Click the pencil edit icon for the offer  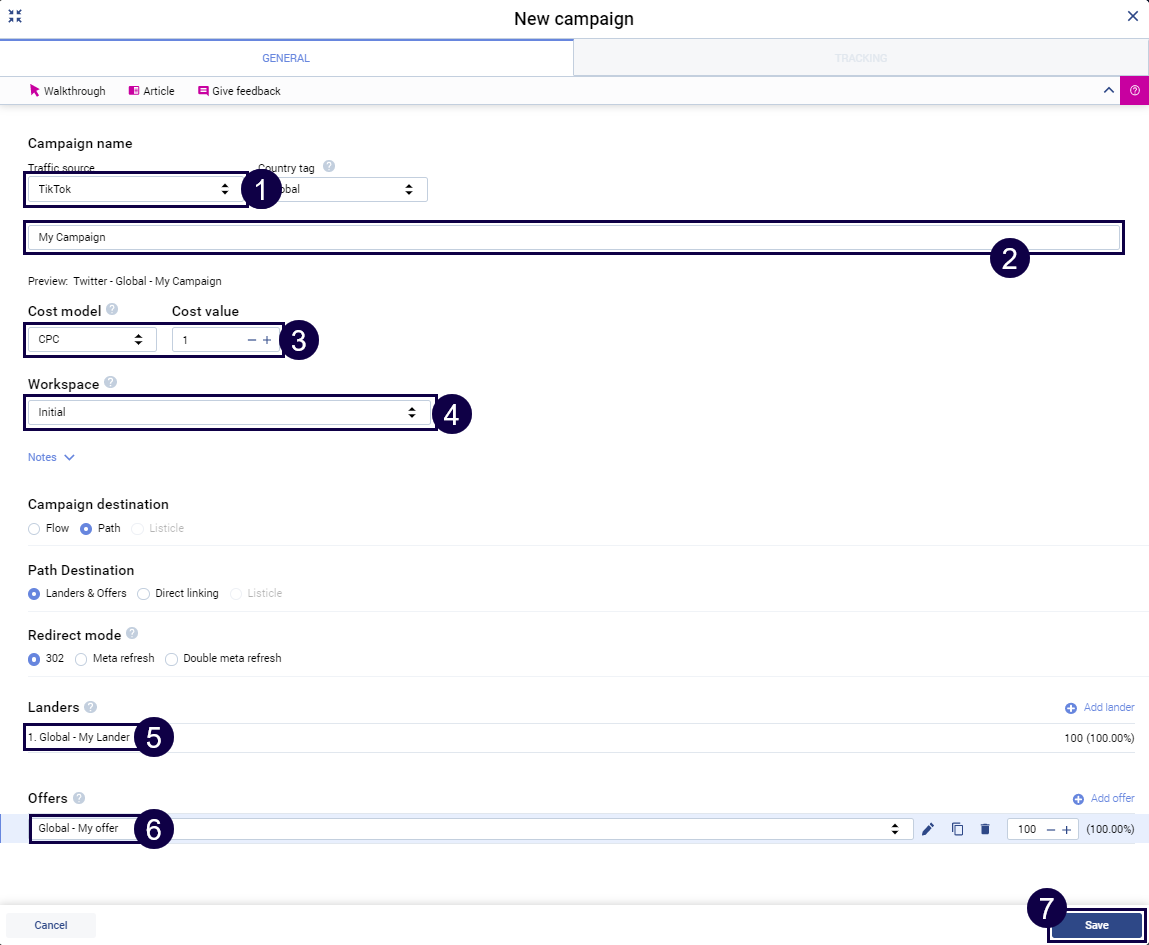coord(928,829)
